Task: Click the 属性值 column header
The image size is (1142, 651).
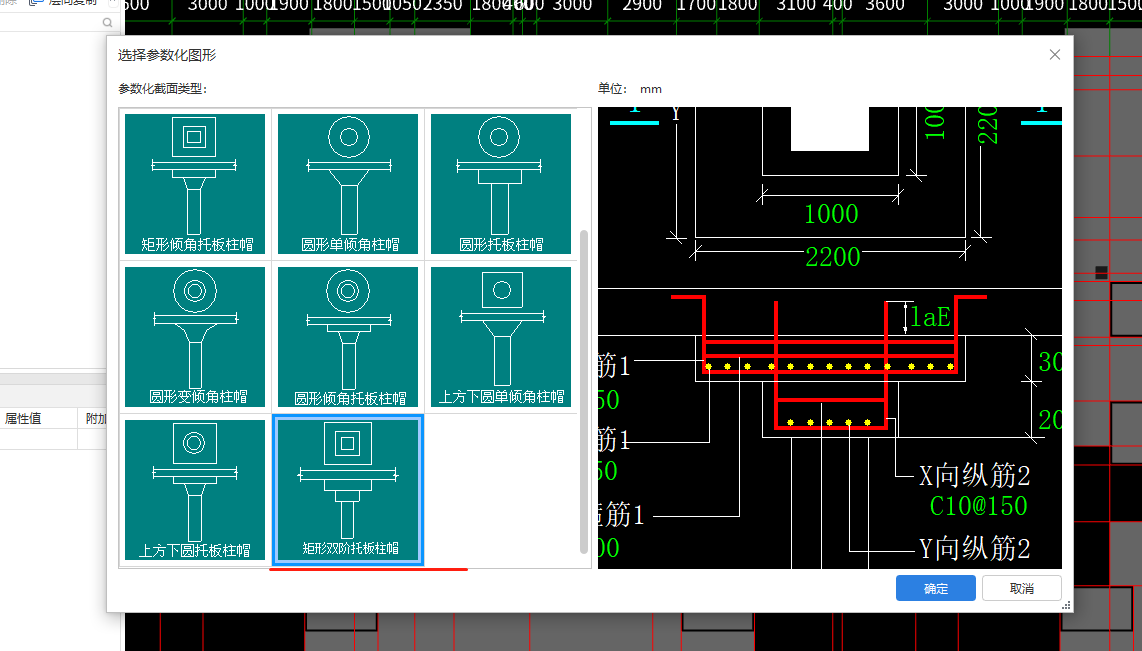Action: (x=23, y=419)
